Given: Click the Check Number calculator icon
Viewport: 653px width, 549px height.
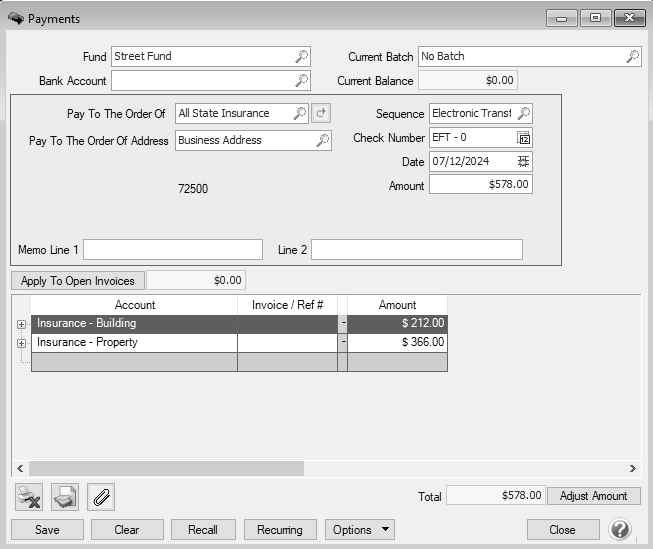Looking at the screenshot, I should pyautogui.click(x=523, y=138).
